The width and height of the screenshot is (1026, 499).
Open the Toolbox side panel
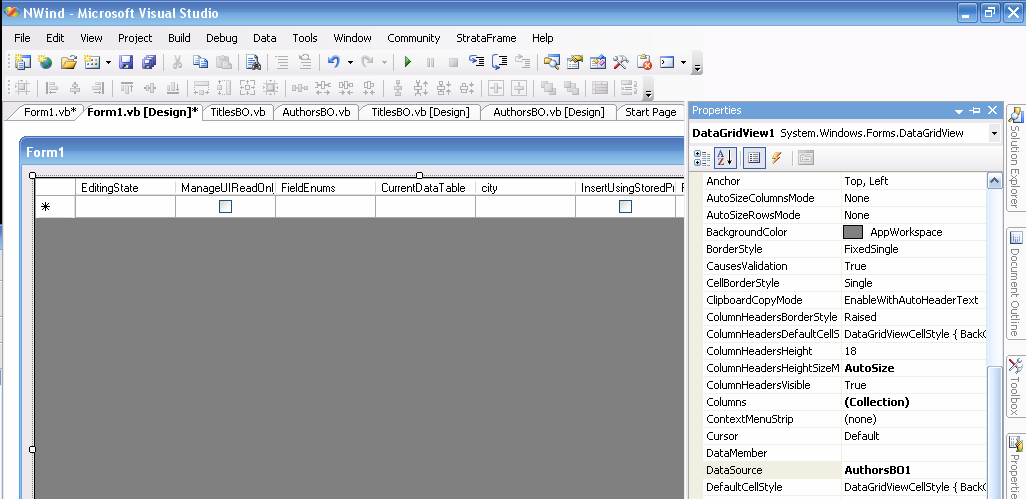click(1015, 386)
